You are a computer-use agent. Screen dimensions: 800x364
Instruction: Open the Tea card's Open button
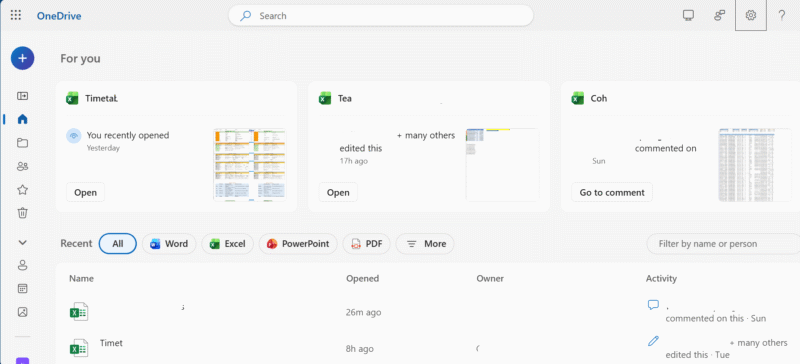click(338, 192)
